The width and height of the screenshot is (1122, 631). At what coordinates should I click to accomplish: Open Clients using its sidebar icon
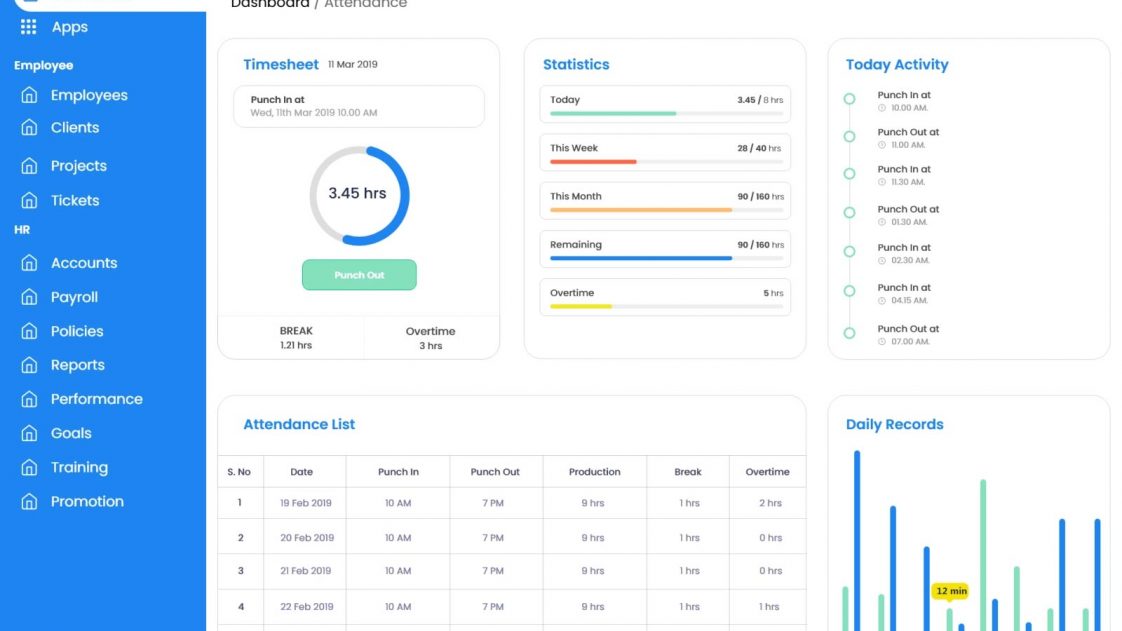[28, 127]
